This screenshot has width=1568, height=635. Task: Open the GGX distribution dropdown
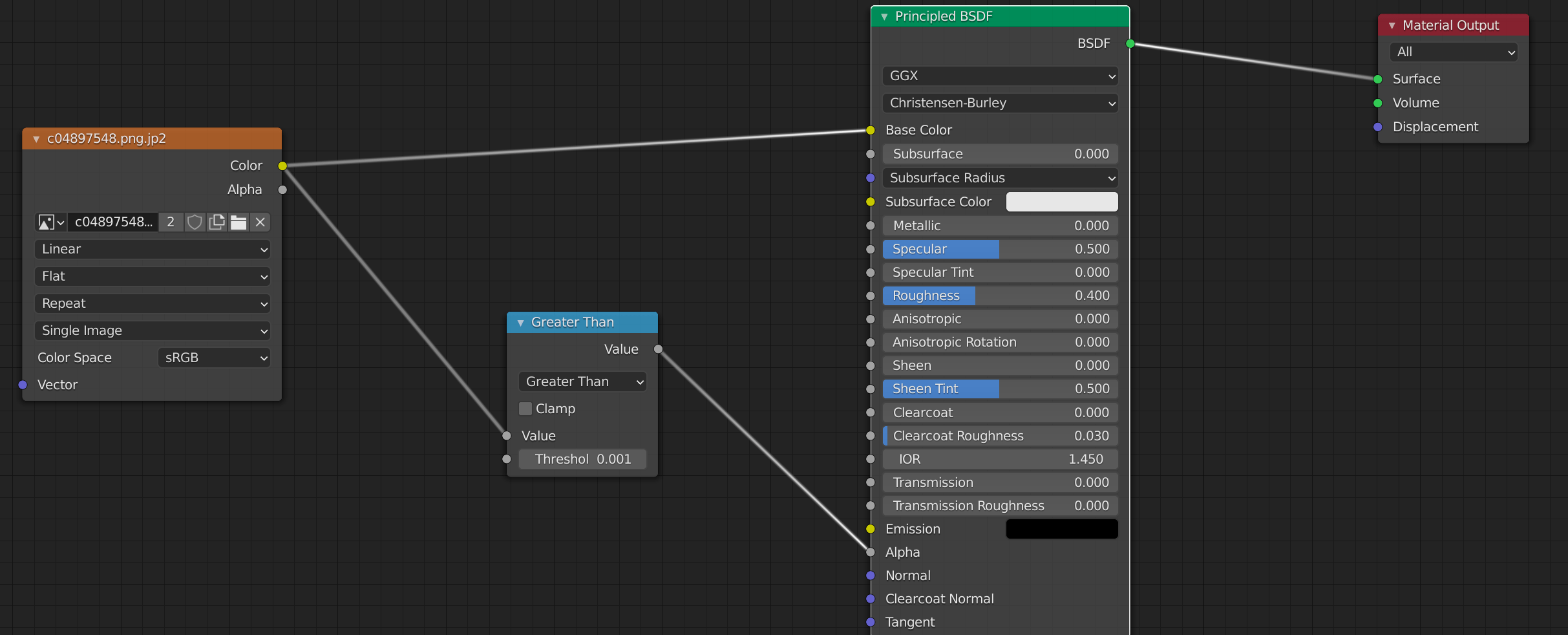point(999,76)
